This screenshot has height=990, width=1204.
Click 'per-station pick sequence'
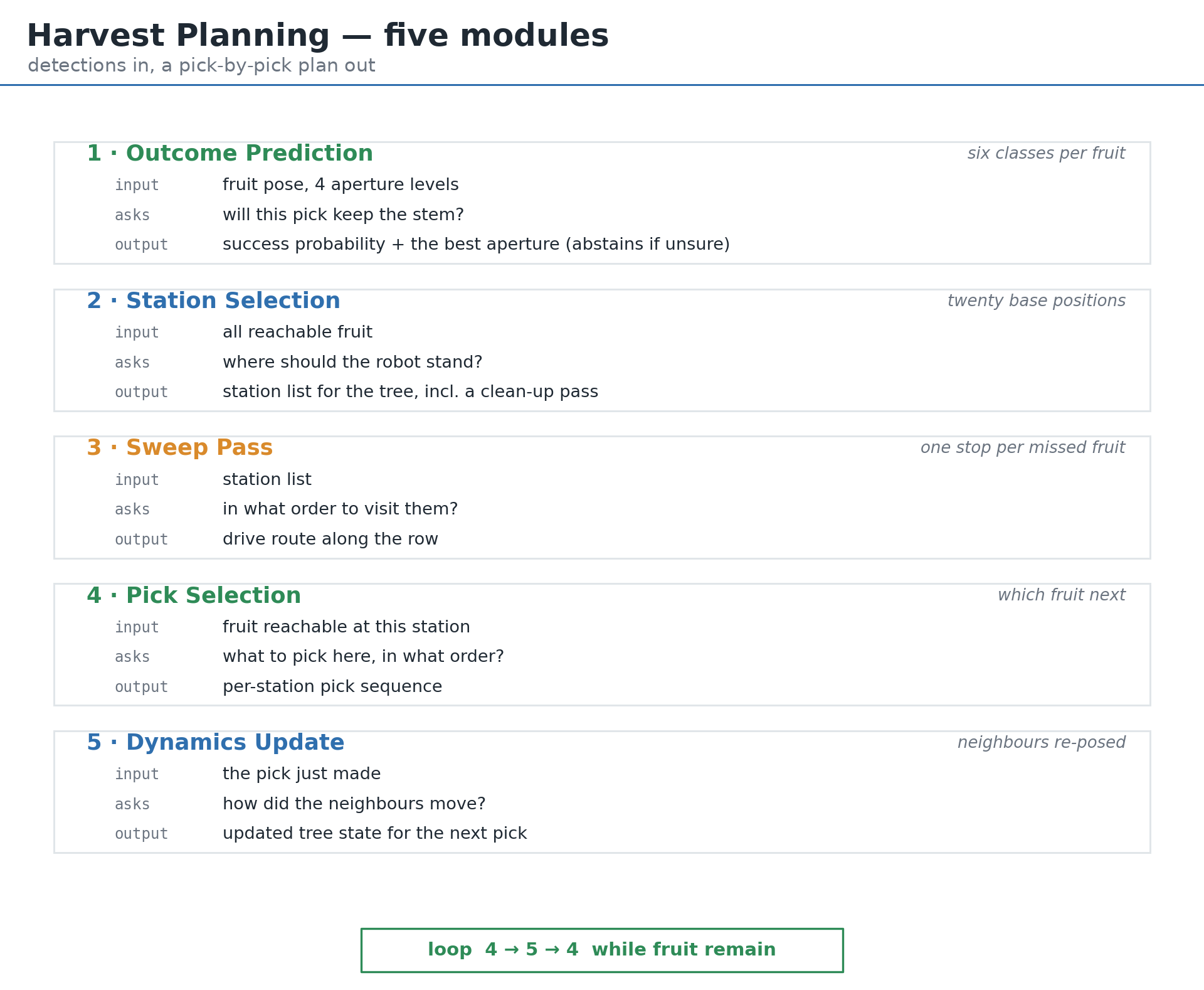332,687
